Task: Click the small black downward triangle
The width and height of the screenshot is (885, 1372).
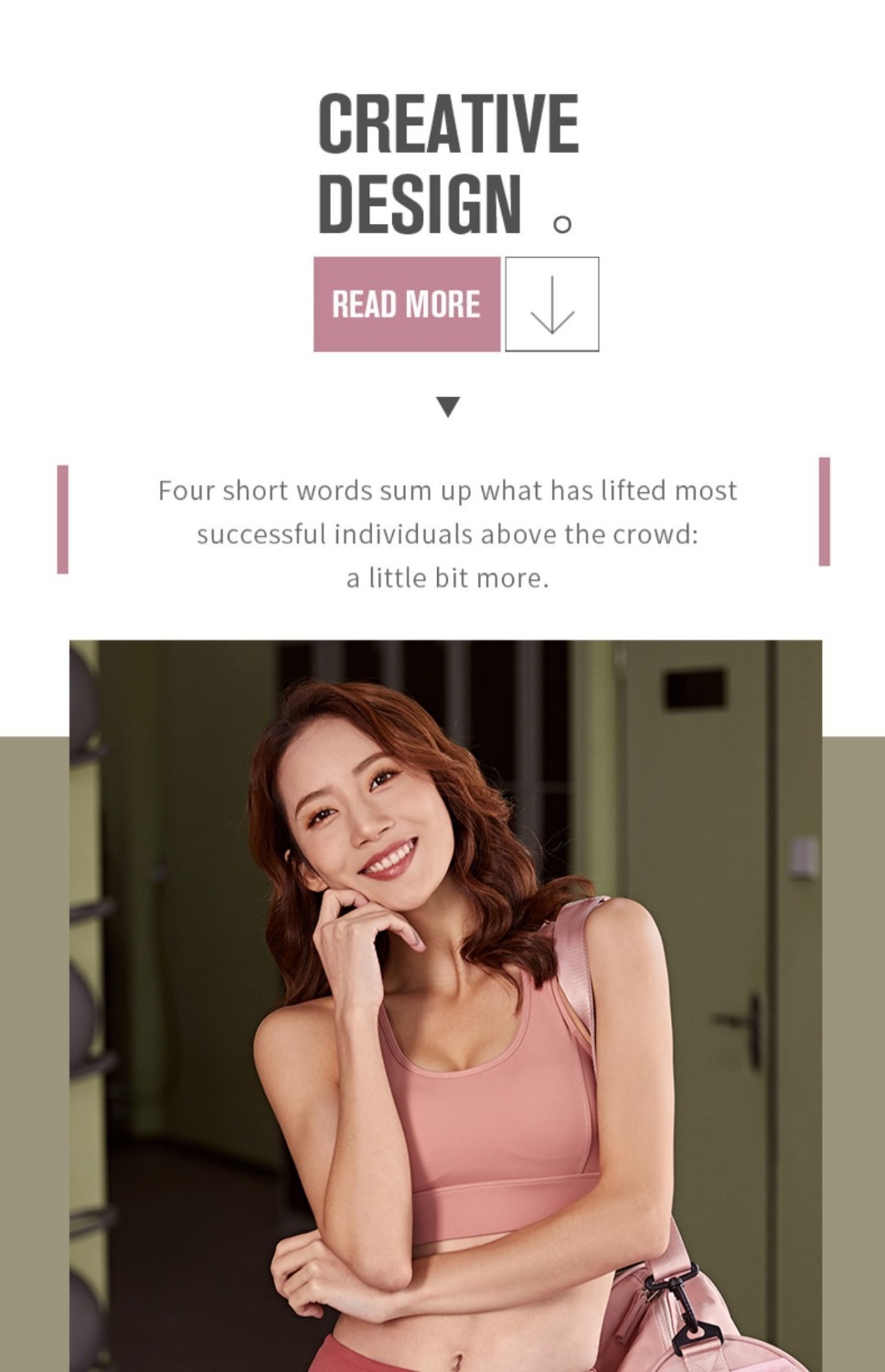Action: pyautogui.click(x=448, y=407)
